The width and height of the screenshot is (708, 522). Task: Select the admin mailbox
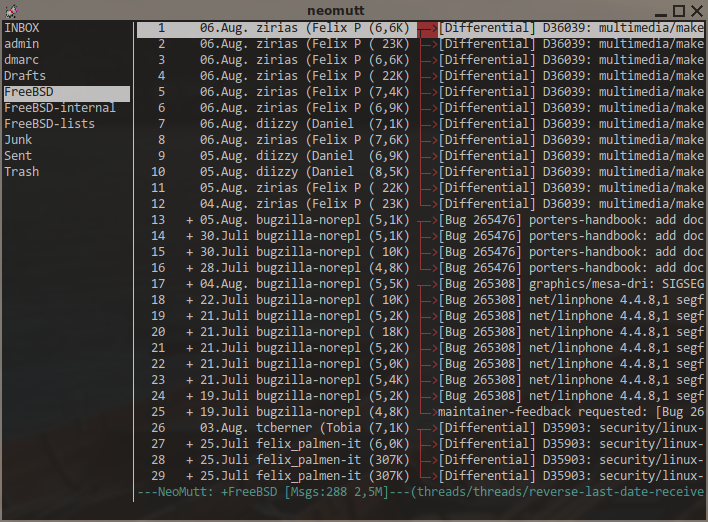click(x=22, y=44)
